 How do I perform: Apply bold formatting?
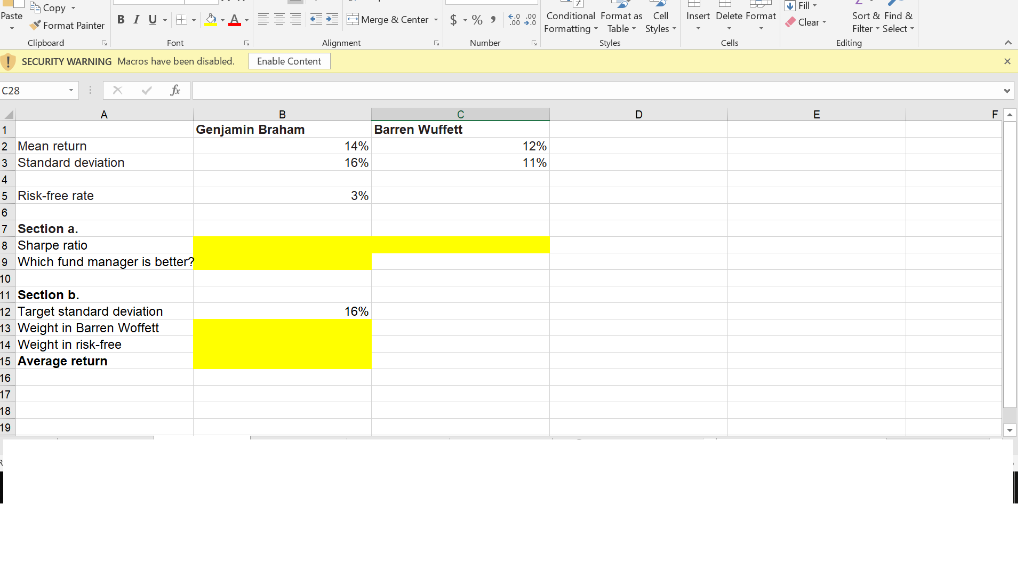point(121,19)
